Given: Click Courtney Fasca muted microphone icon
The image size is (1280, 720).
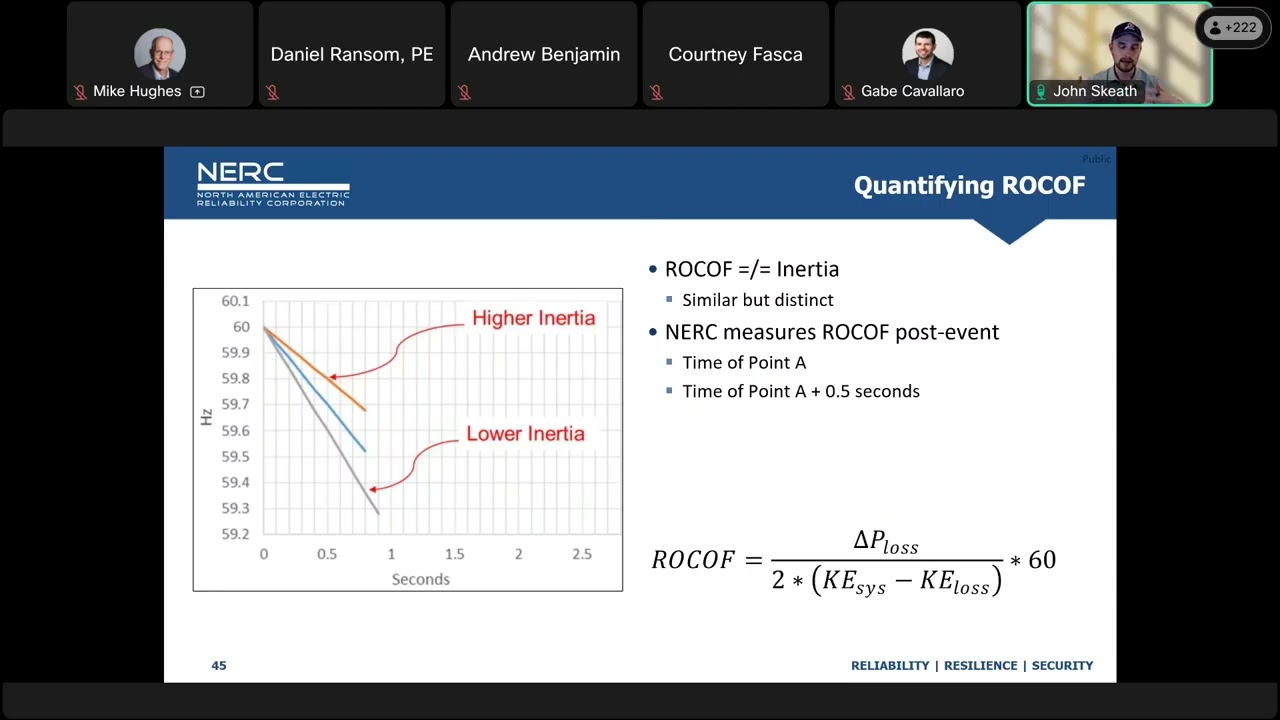Looking at the screenshot, I should (656, 92).
